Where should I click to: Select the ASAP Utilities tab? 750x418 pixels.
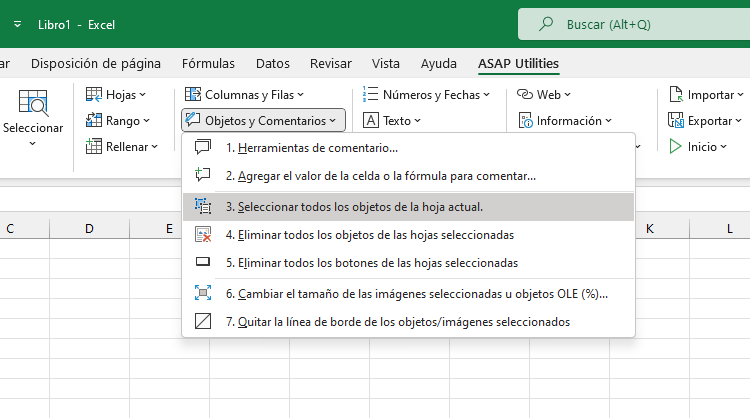click(518, 63)
